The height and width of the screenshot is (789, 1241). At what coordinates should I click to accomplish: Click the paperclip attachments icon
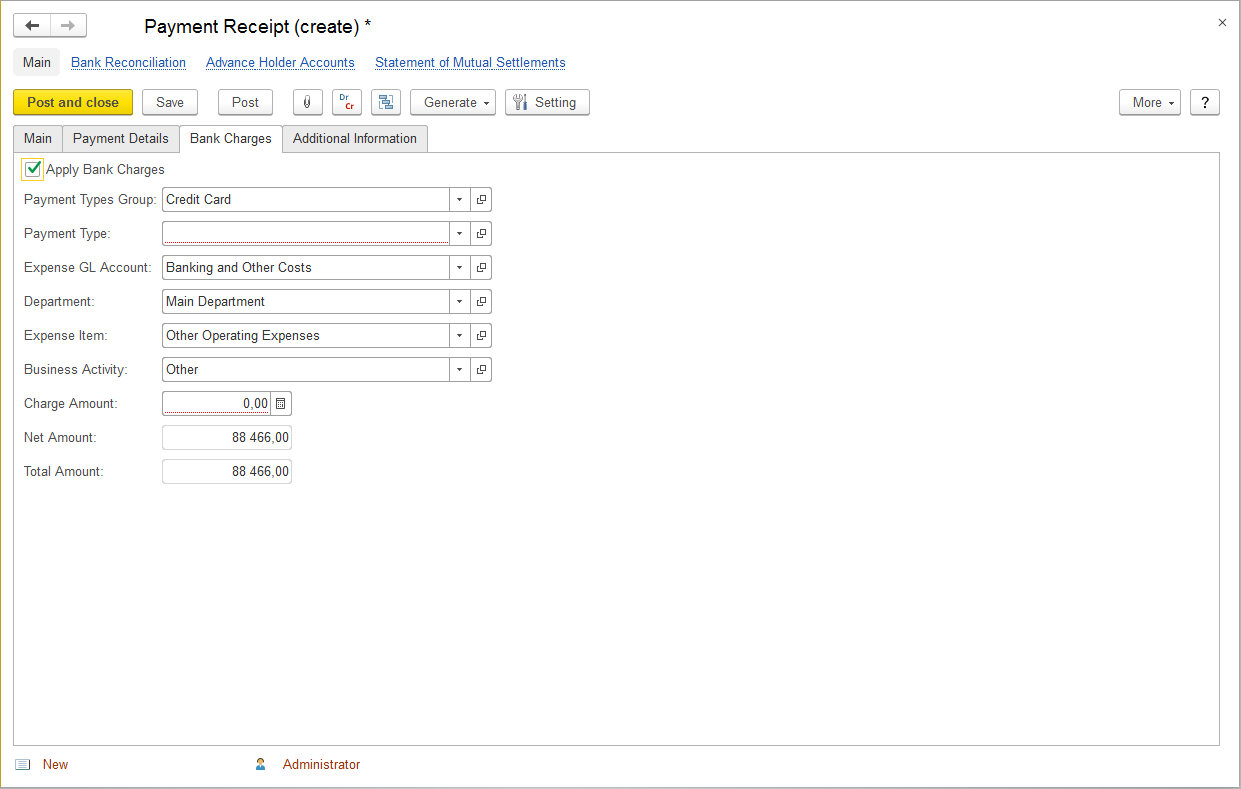(x=307, y=102)
